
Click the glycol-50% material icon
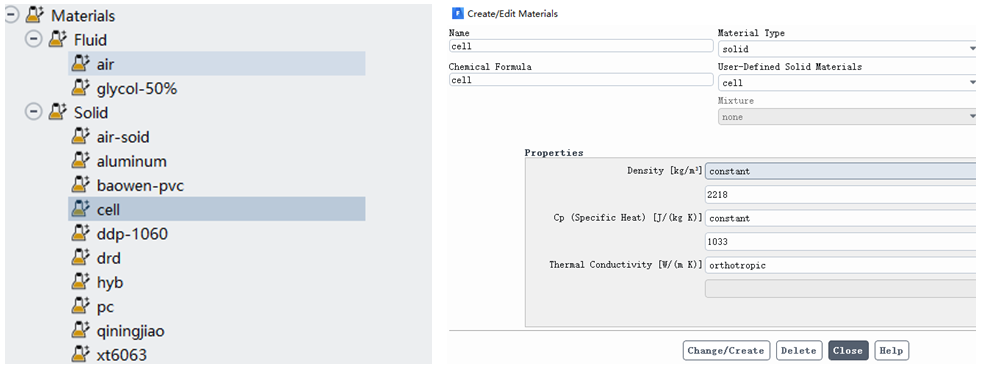(81, 88)
